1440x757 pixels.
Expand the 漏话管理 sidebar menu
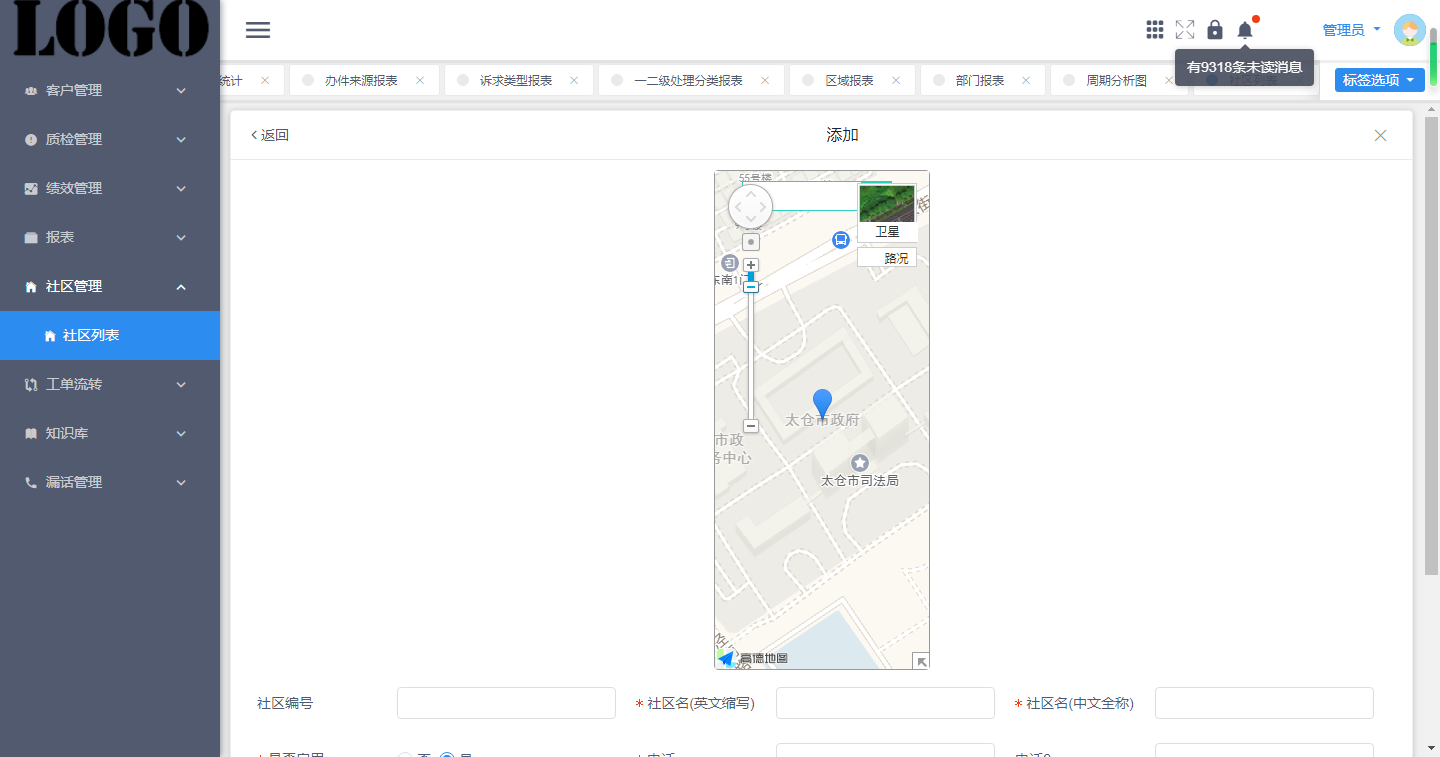tap(110, 482)
